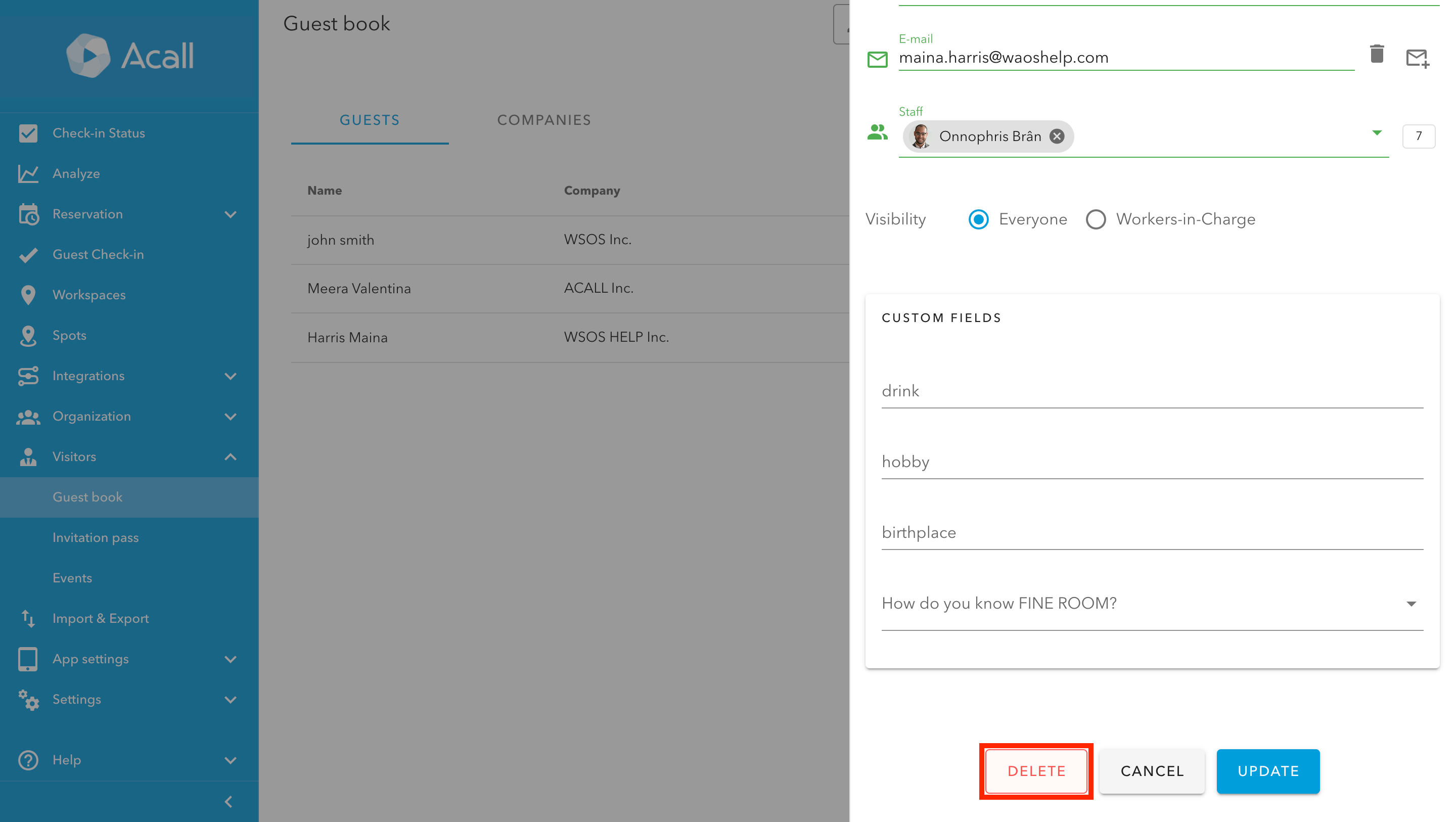Remove Onnophris Brân staff chip

click(x=1057, y=136)
